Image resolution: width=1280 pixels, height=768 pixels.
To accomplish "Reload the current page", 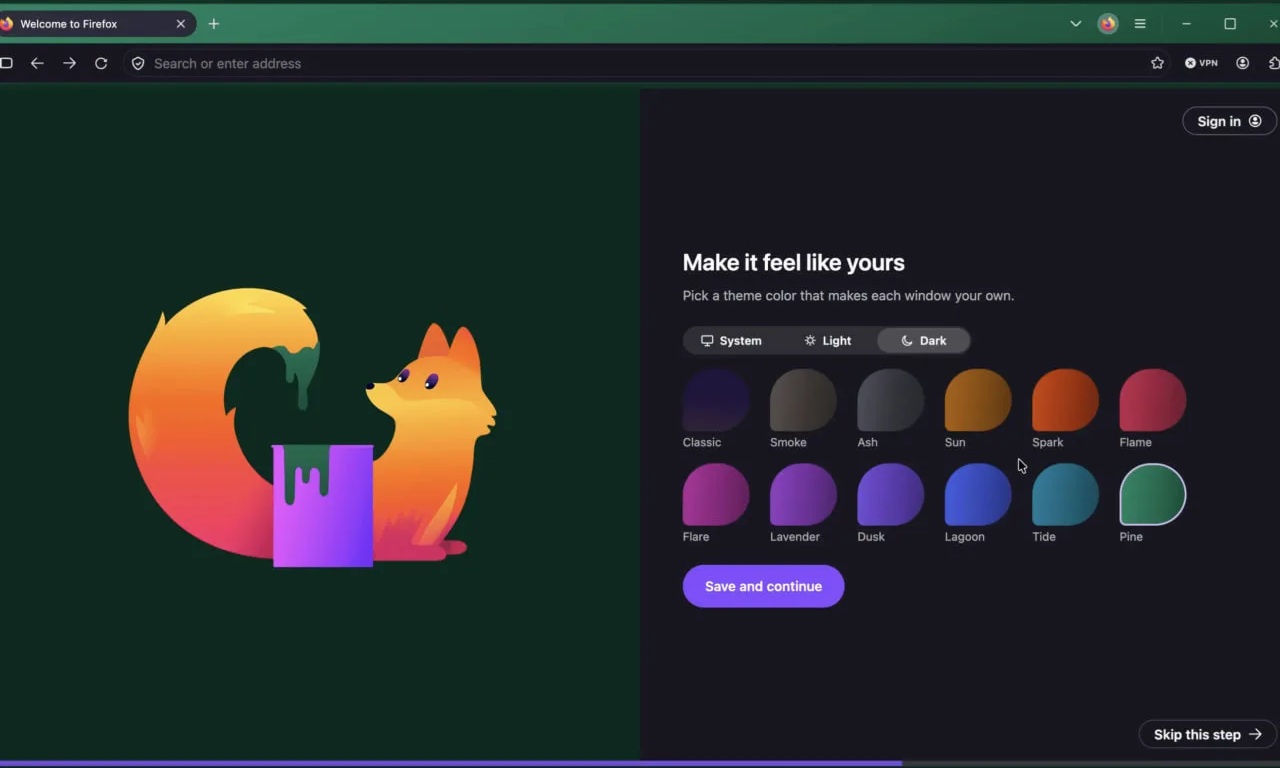I will (x=101, y=63).
